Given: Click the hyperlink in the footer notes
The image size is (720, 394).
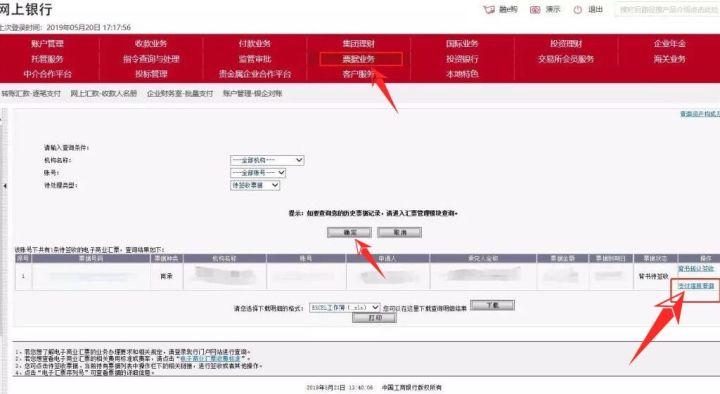Looking at the screenshot, I should pyautogui.click(x=210, y=359).
